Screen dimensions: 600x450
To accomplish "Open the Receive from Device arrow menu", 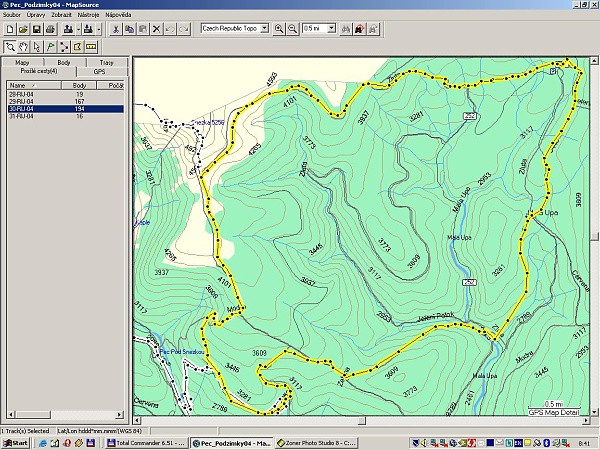I will click(x=99, y=29).
